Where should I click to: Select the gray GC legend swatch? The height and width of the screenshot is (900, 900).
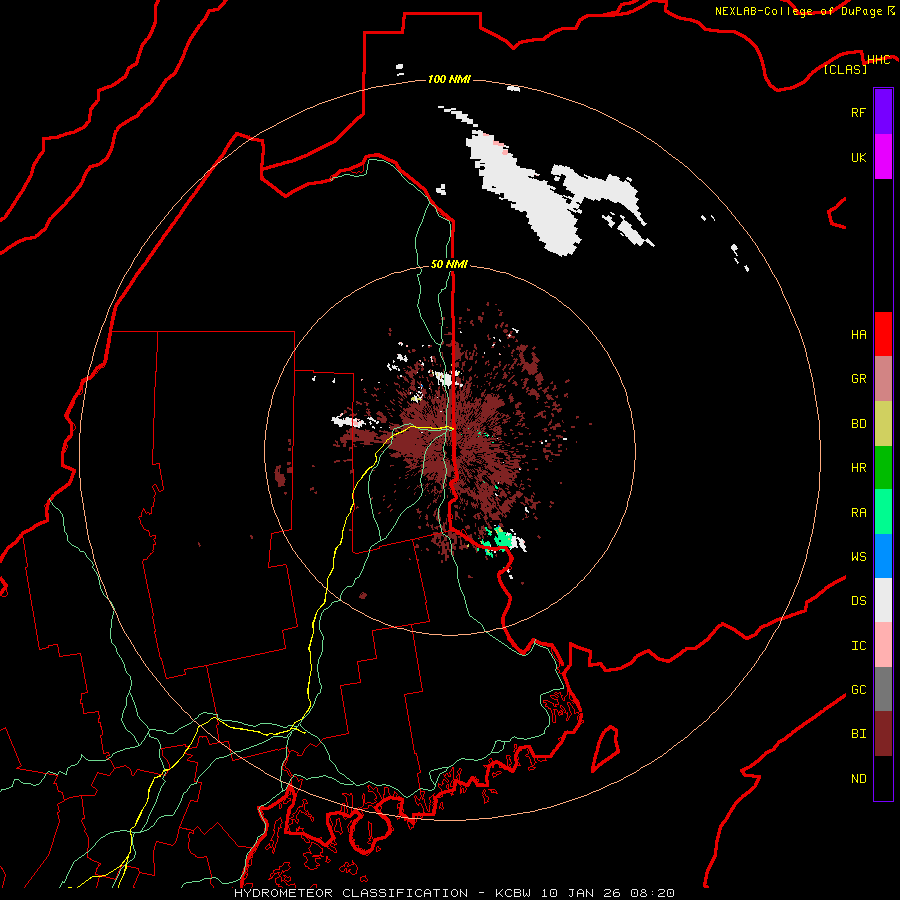(883, 689)
